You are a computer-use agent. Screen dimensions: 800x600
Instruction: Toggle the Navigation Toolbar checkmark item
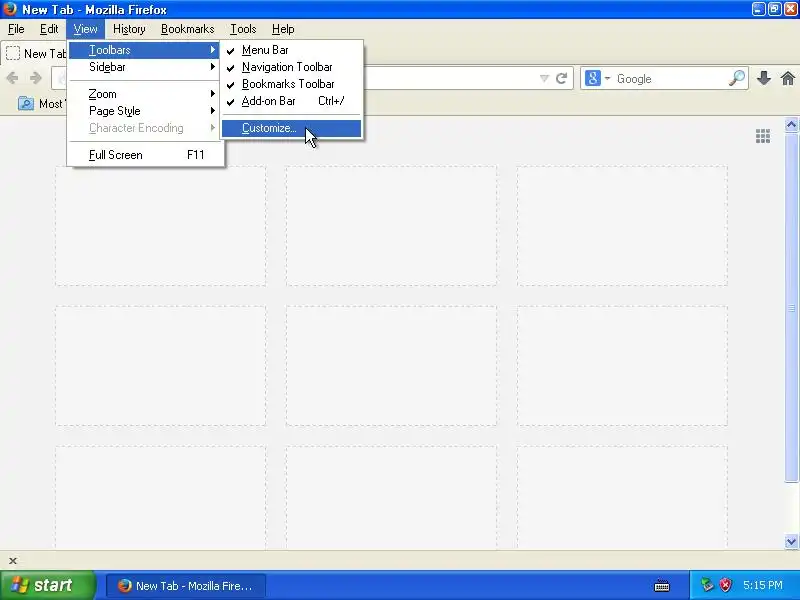click(291, 67)
